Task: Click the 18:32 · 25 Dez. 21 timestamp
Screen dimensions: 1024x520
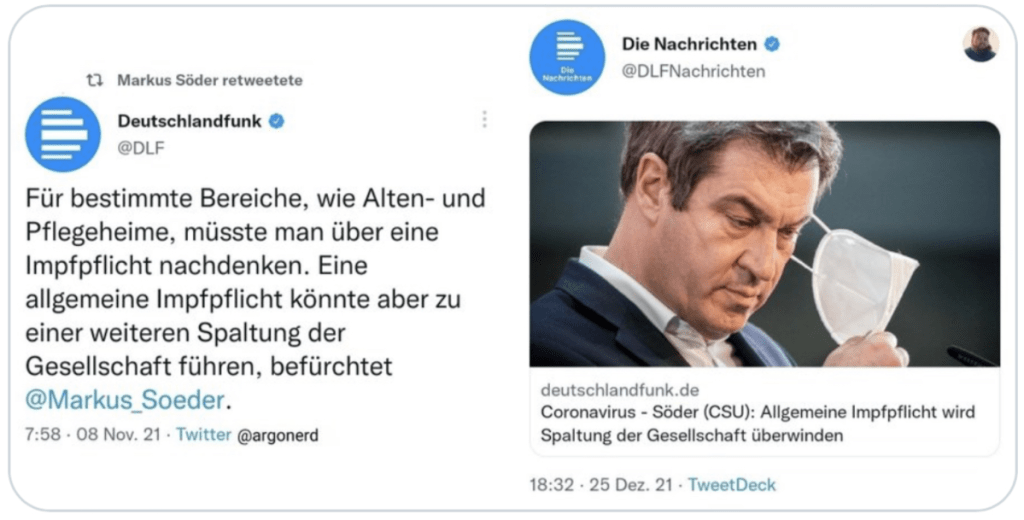Action: (x=600, y=485)
